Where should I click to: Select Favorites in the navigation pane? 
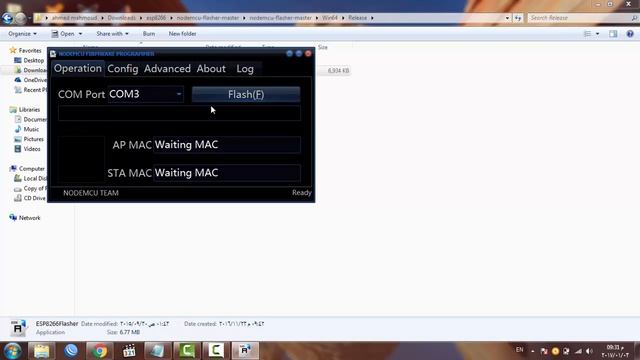[30, 50]
